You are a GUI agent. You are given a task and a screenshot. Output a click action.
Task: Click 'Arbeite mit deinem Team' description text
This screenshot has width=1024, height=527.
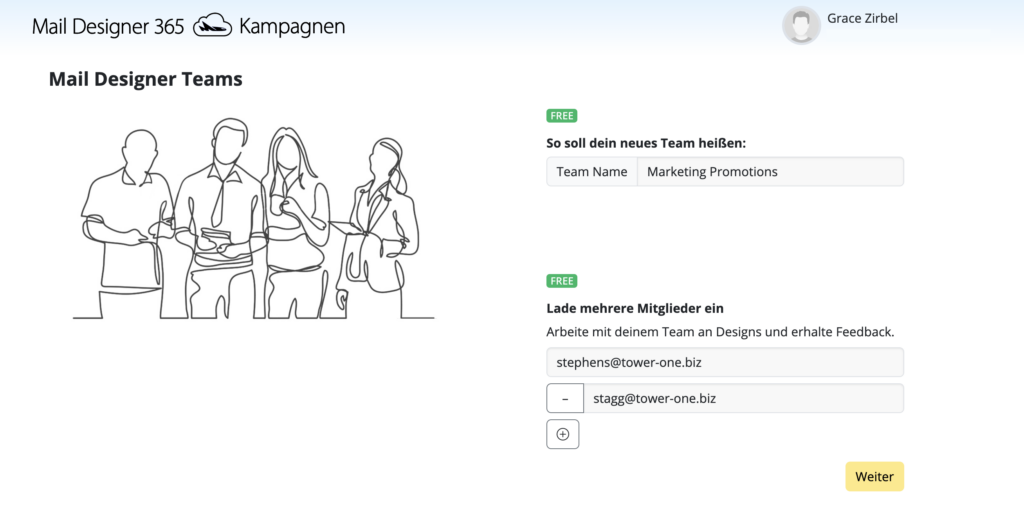[720, 332]
